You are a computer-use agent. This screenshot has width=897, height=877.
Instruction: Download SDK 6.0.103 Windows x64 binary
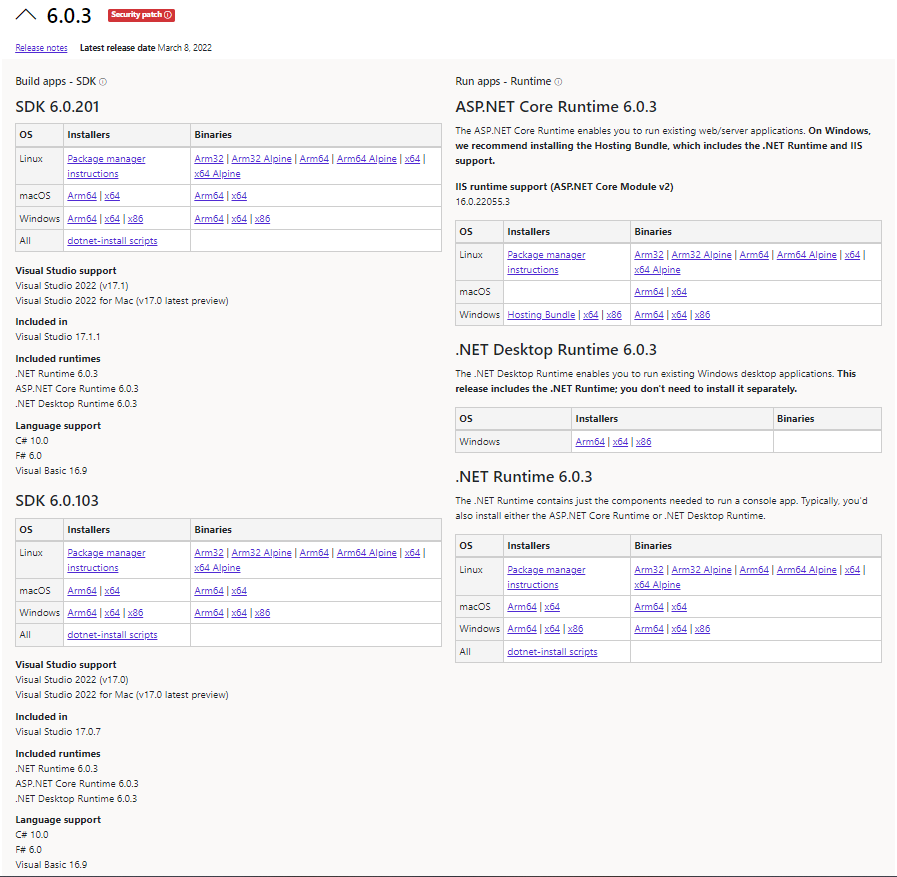coord(239,613)
